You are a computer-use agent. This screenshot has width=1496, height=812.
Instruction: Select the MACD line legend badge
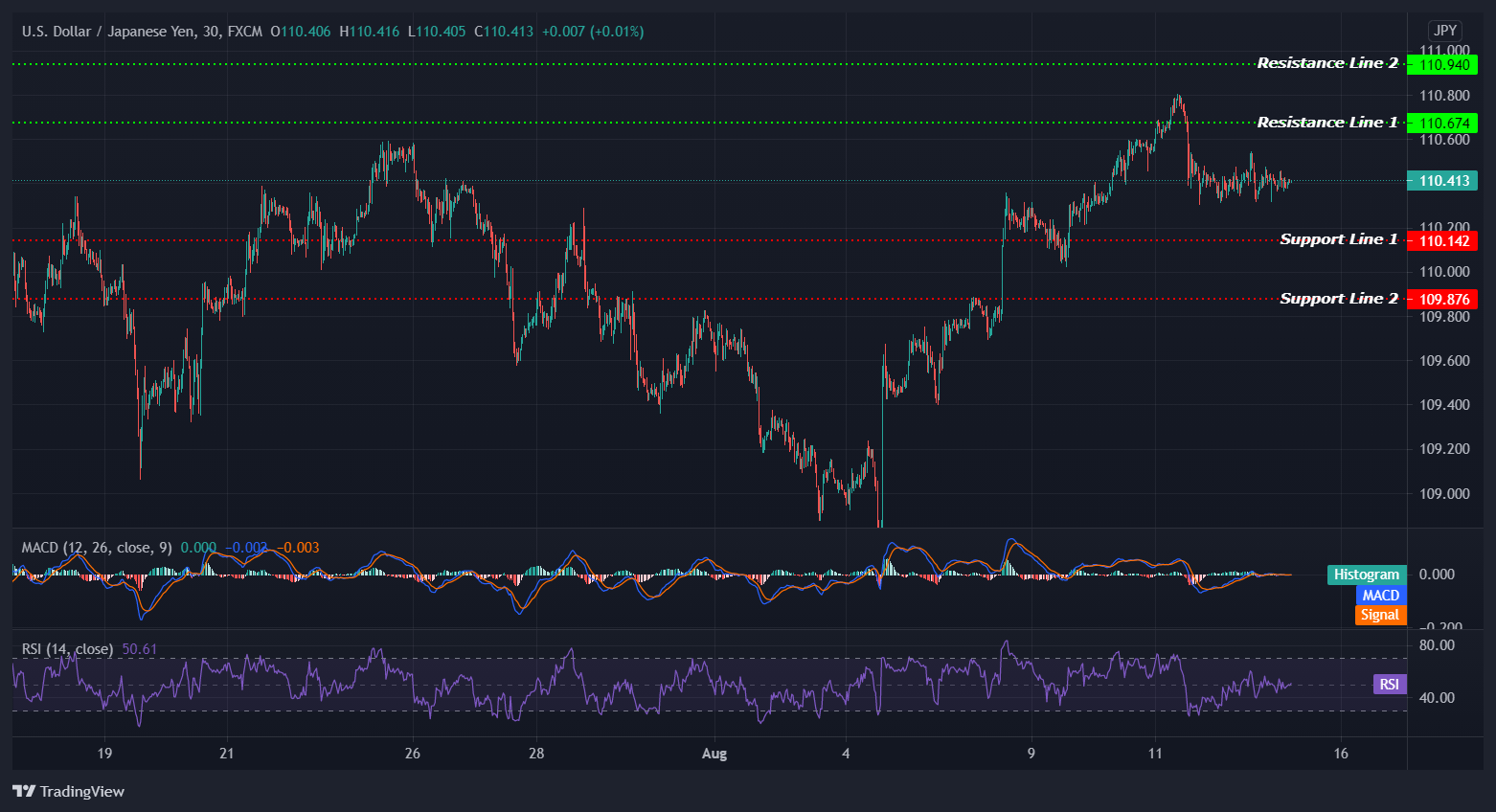click(1380, 595)
